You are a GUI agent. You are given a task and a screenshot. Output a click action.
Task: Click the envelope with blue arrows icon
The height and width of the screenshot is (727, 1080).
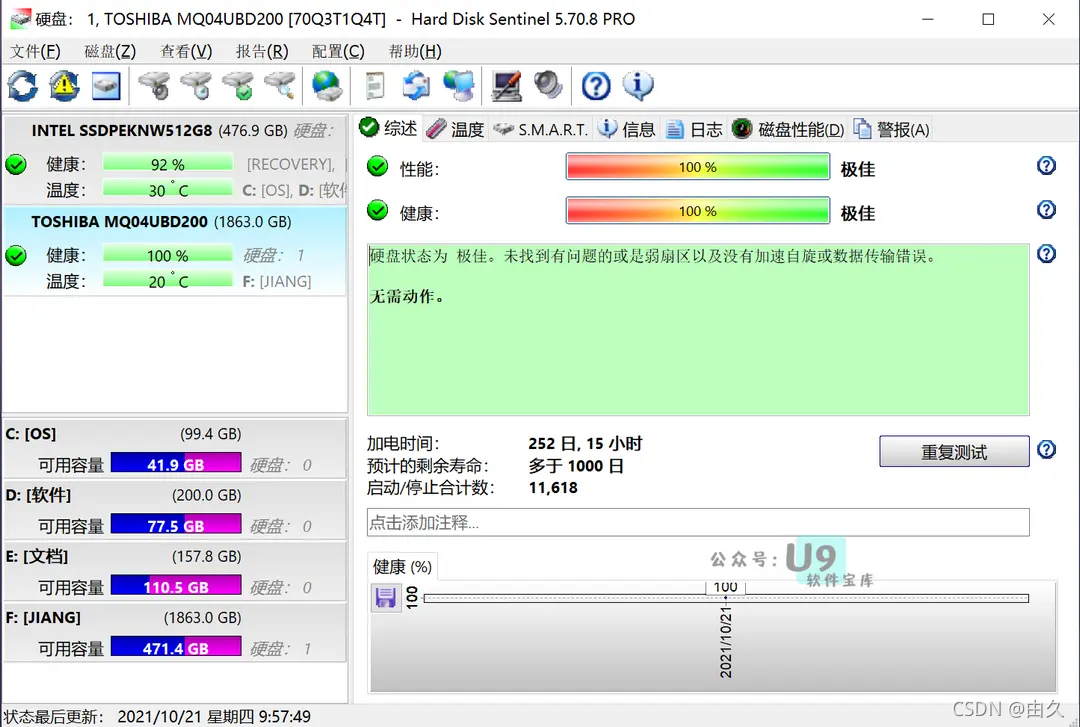416,86
